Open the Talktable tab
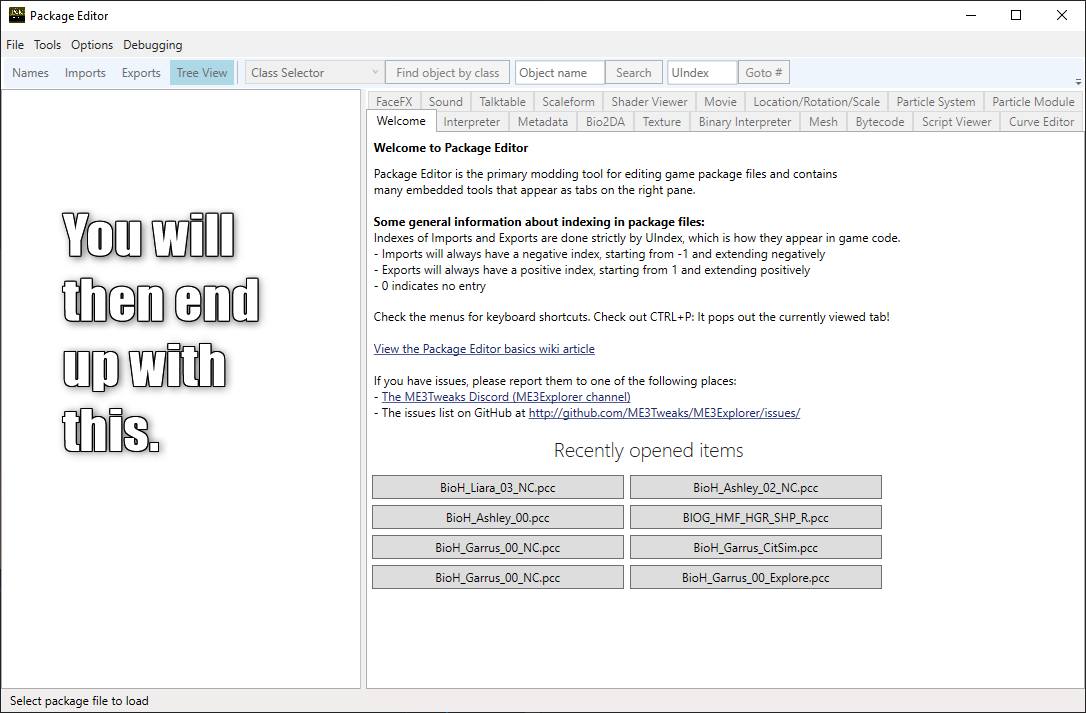Image resolution: width=1086 pixels, height=713 pixels. point(502,101)
